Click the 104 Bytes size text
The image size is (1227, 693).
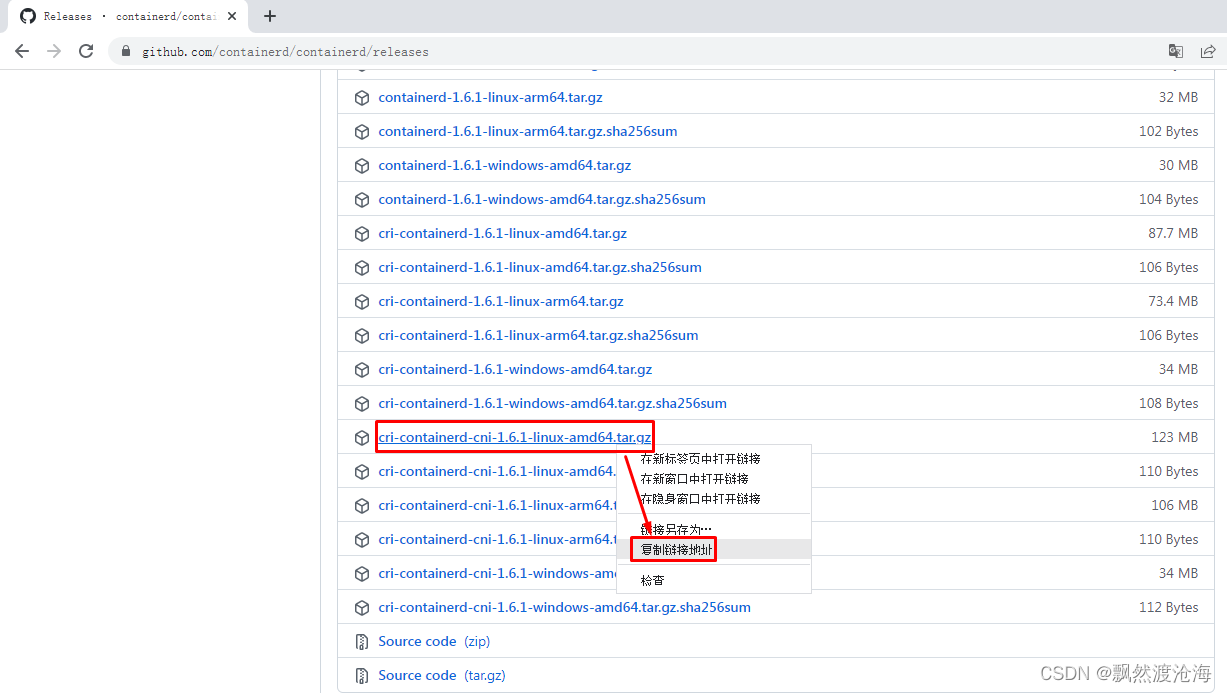tap(1168, 200)
